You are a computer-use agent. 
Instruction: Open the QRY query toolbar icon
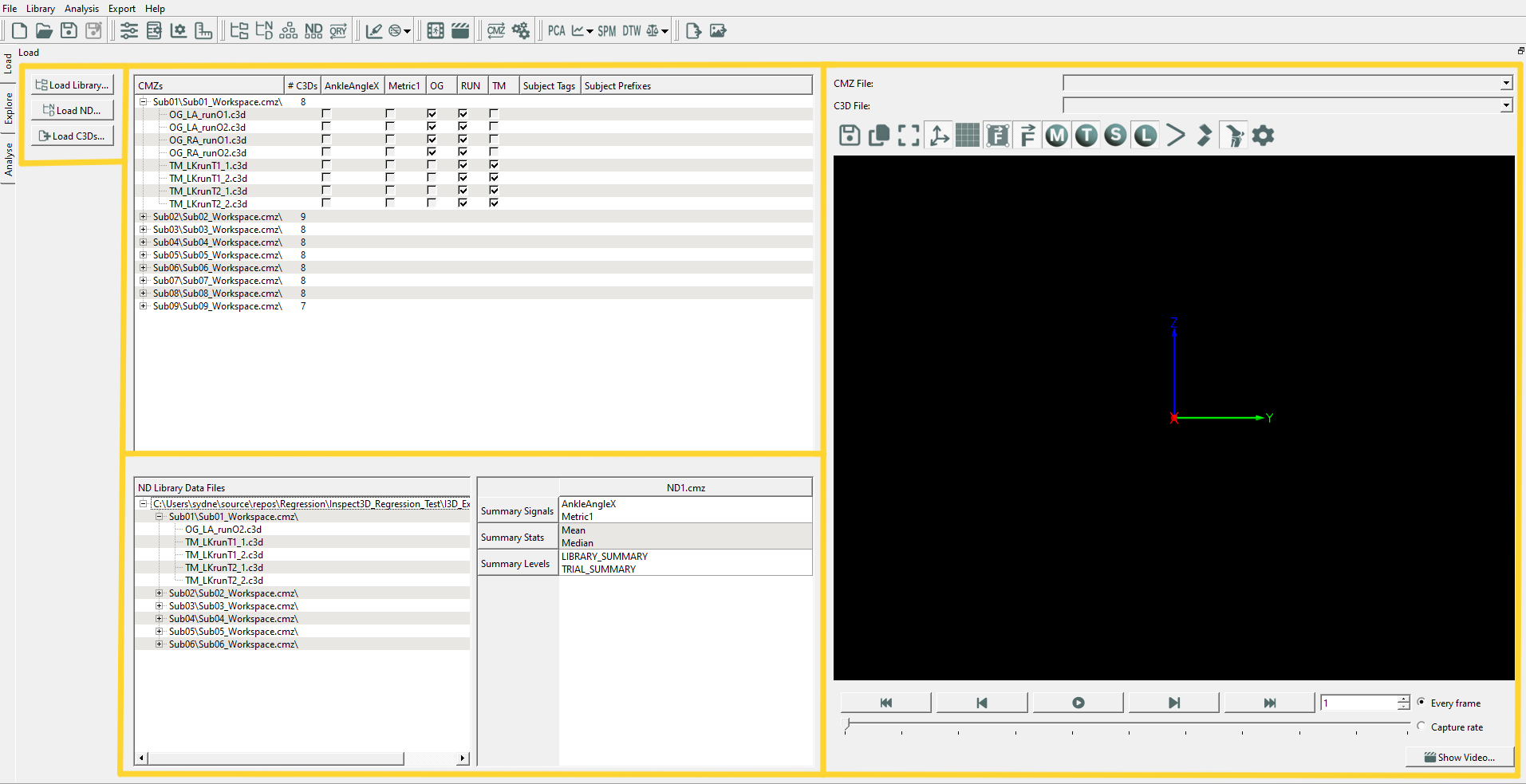(338, 30)
